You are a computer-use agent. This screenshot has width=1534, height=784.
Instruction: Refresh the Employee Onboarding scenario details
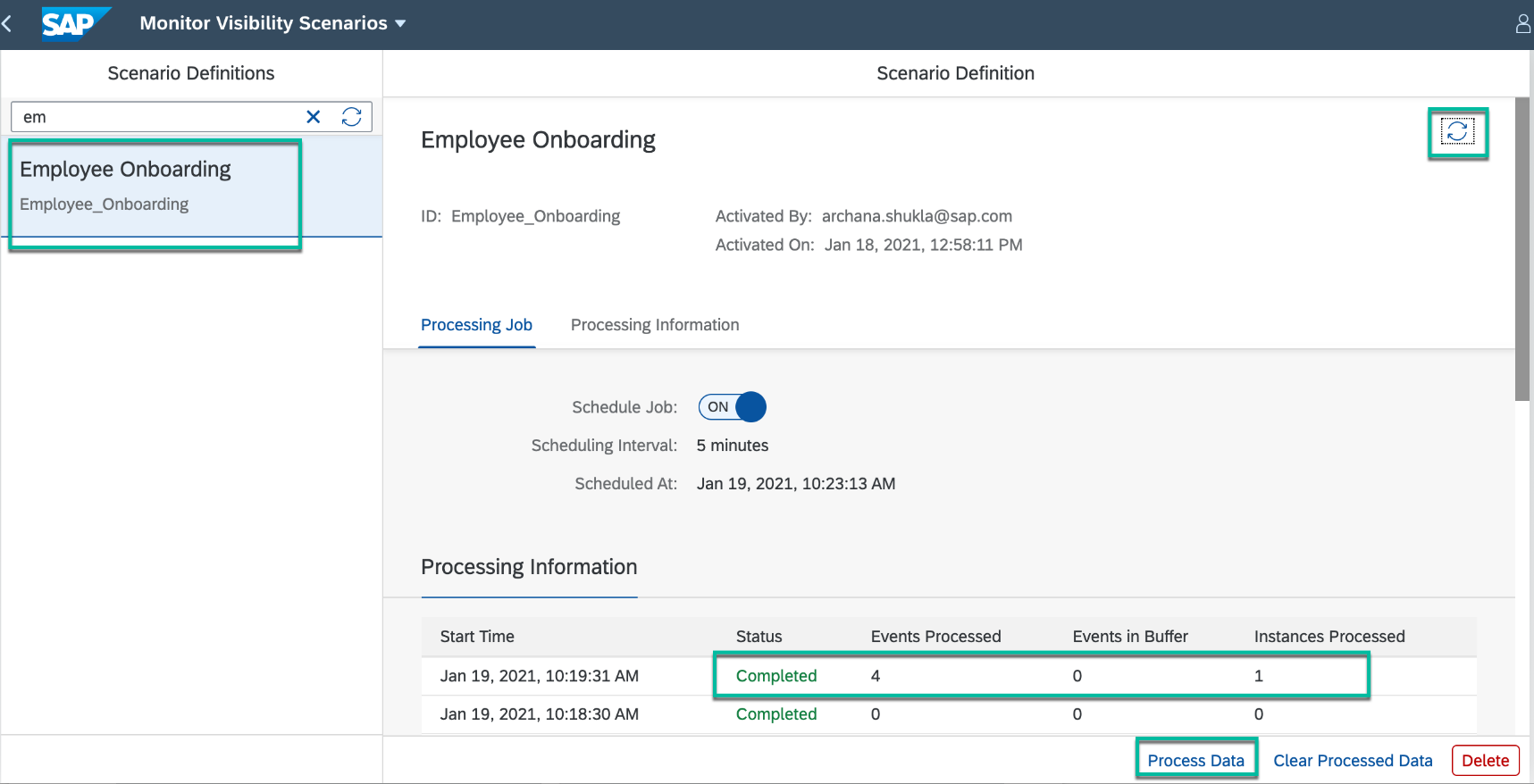pos(1457,132)
